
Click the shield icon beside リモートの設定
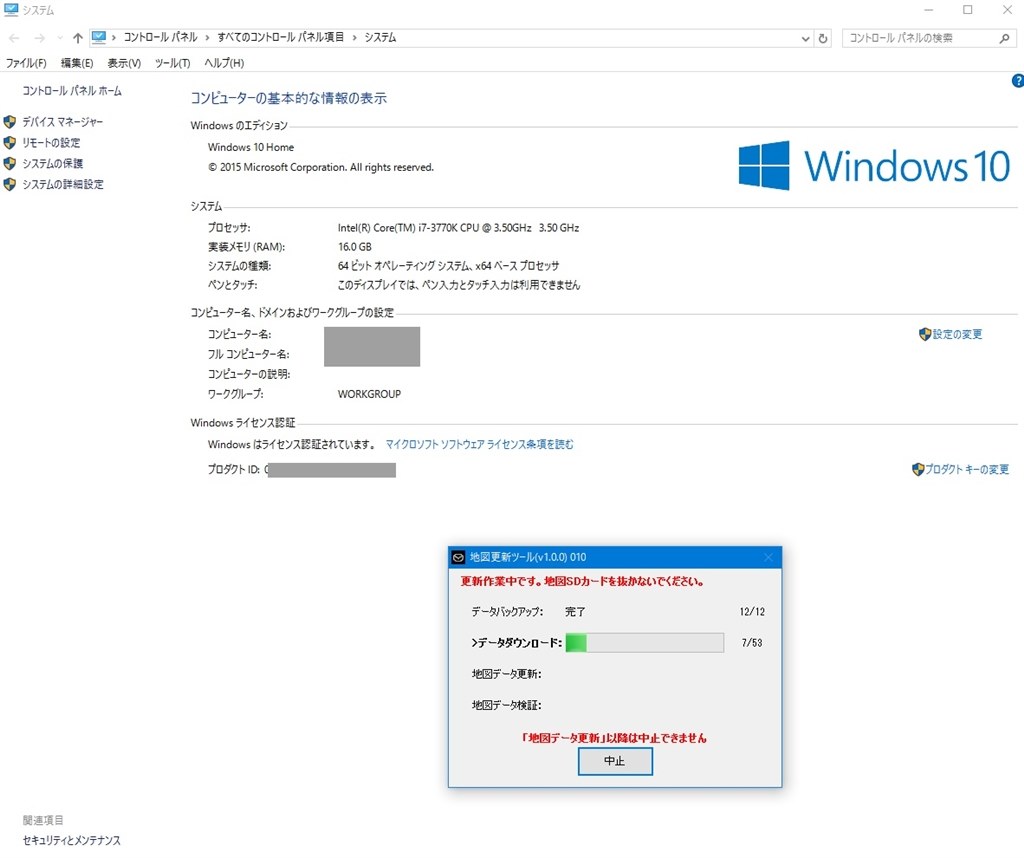click(x=10, y=143)
